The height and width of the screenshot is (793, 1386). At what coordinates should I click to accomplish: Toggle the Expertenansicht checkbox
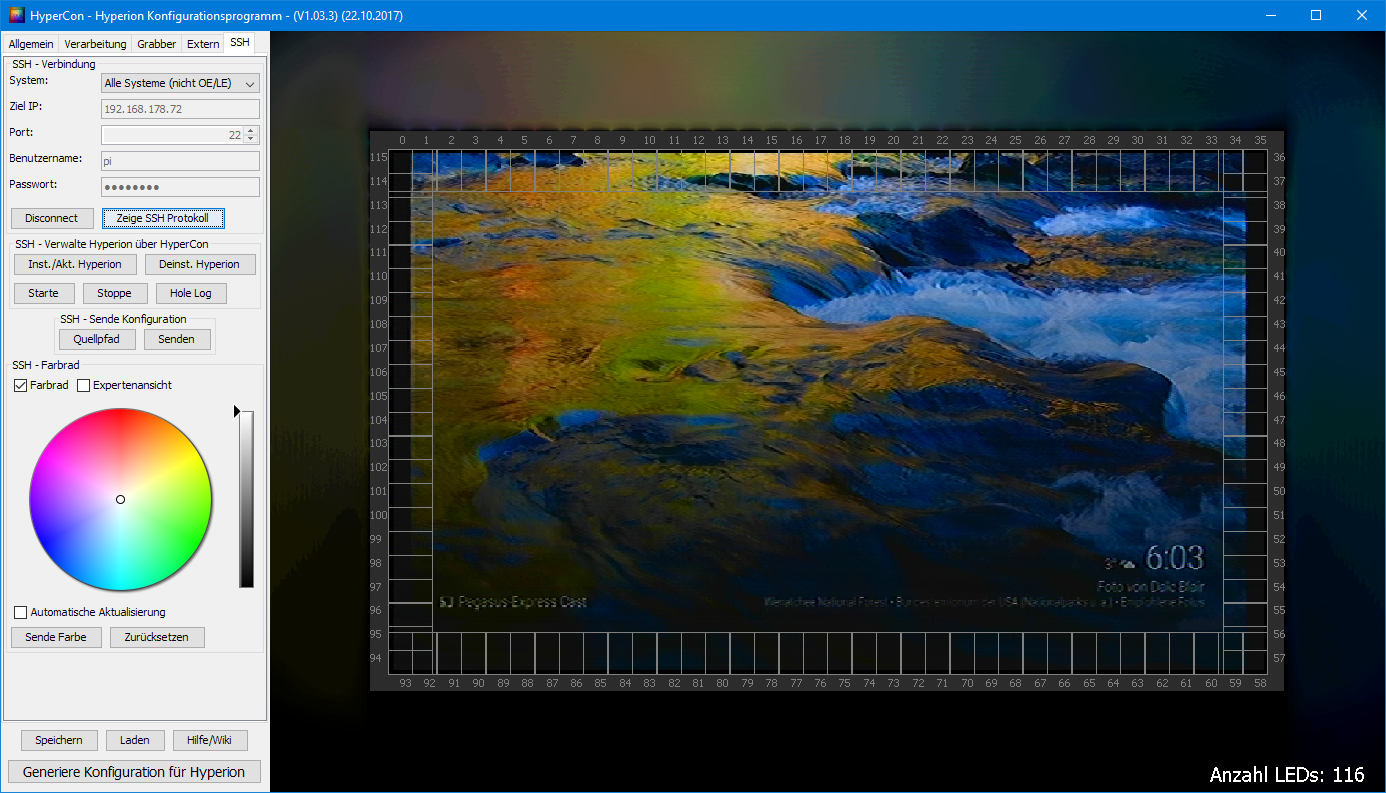[x=84, y=386]
